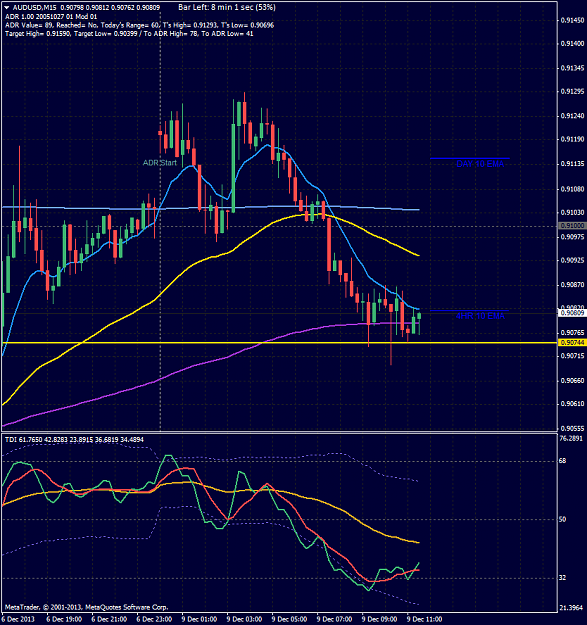Click level 50 on the TDI scale

click(563, 519)
